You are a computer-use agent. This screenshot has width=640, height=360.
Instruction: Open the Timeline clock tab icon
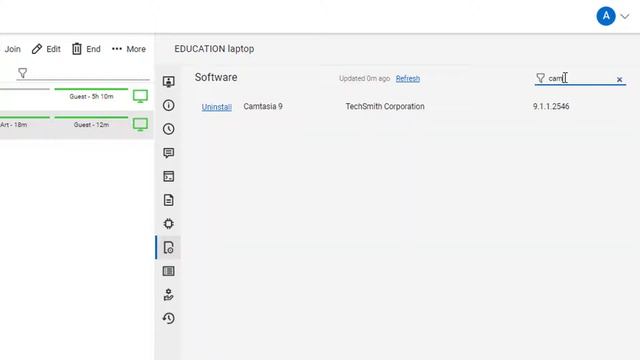(169, 129)
